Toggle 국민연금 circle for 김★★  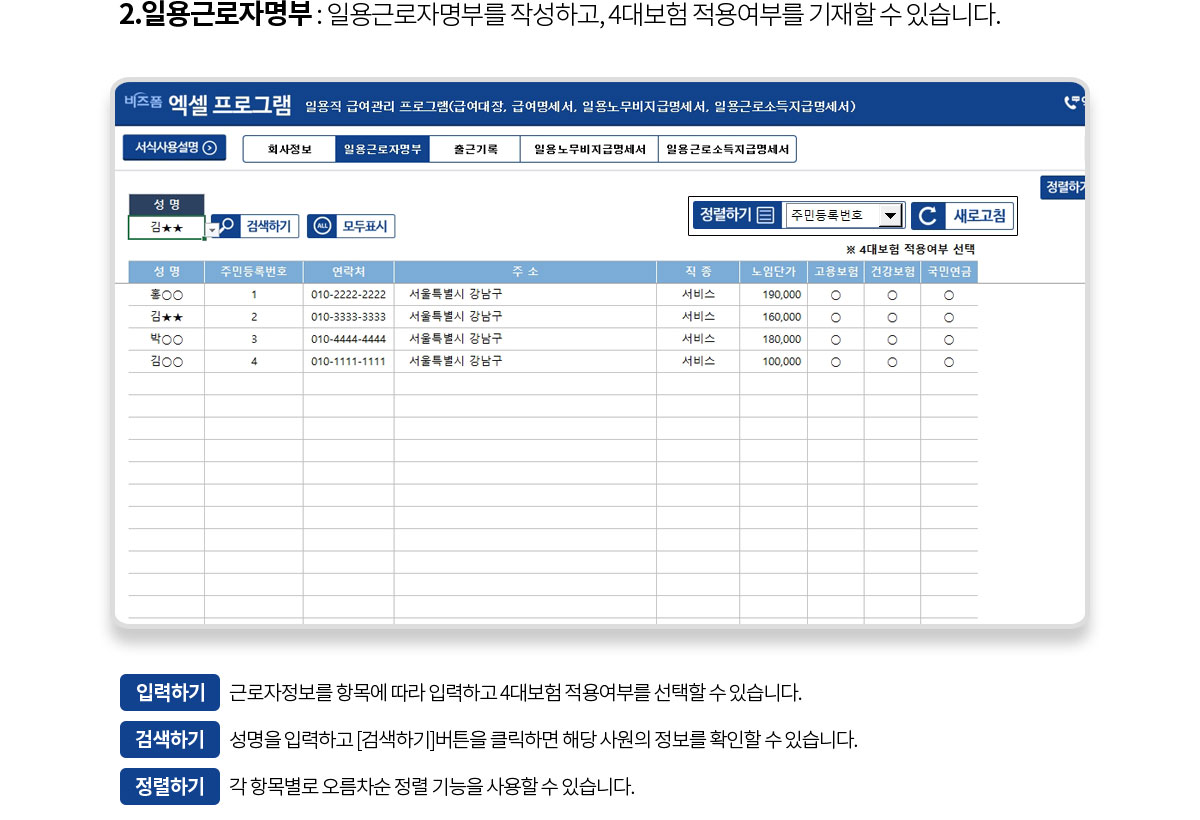coord(949,317)
